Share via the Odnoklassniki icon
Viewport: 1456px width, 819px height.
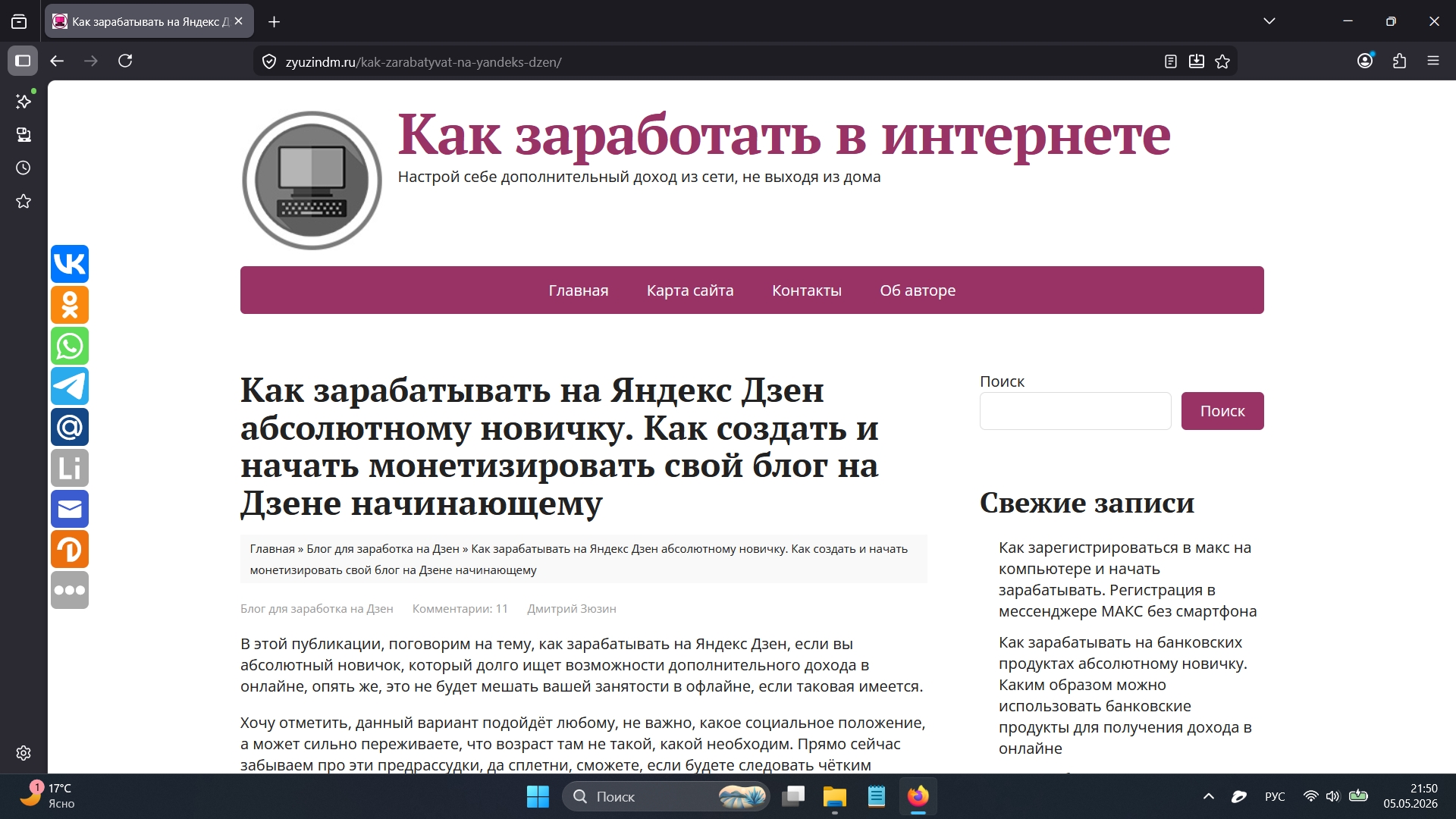click(70, 305)
